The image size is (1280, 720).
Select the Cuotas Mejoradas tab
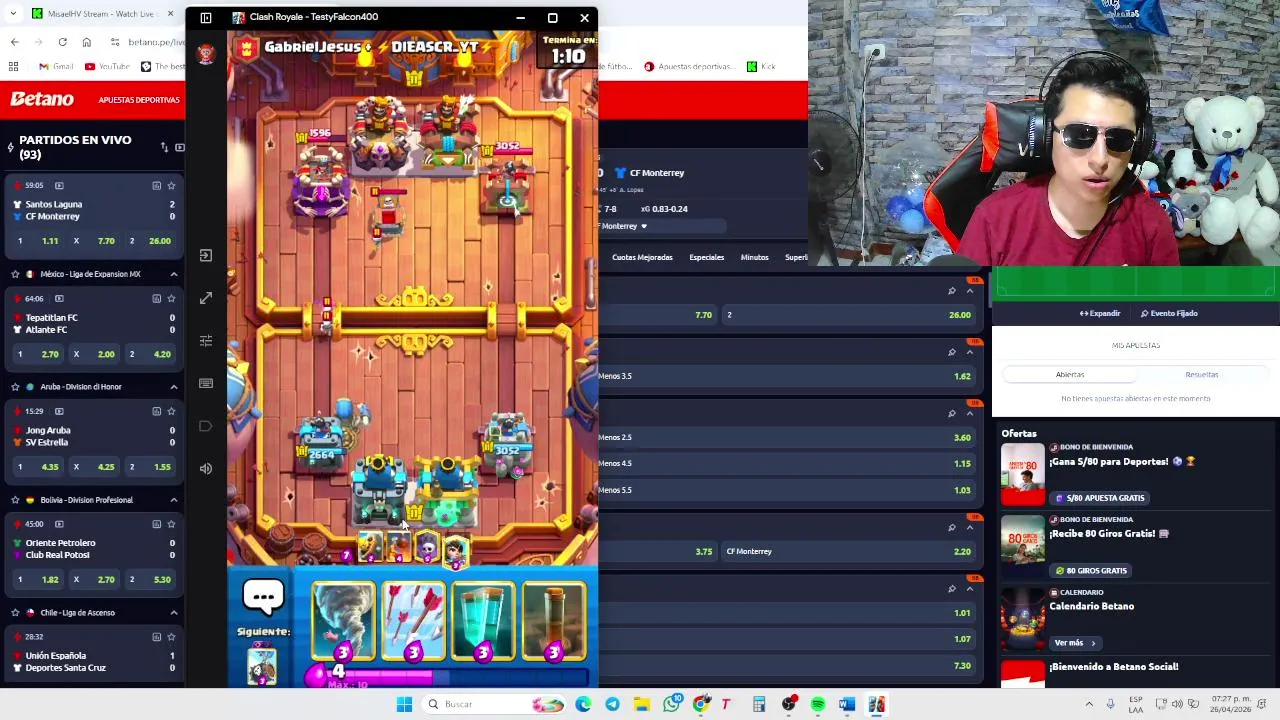pos(642,258)
